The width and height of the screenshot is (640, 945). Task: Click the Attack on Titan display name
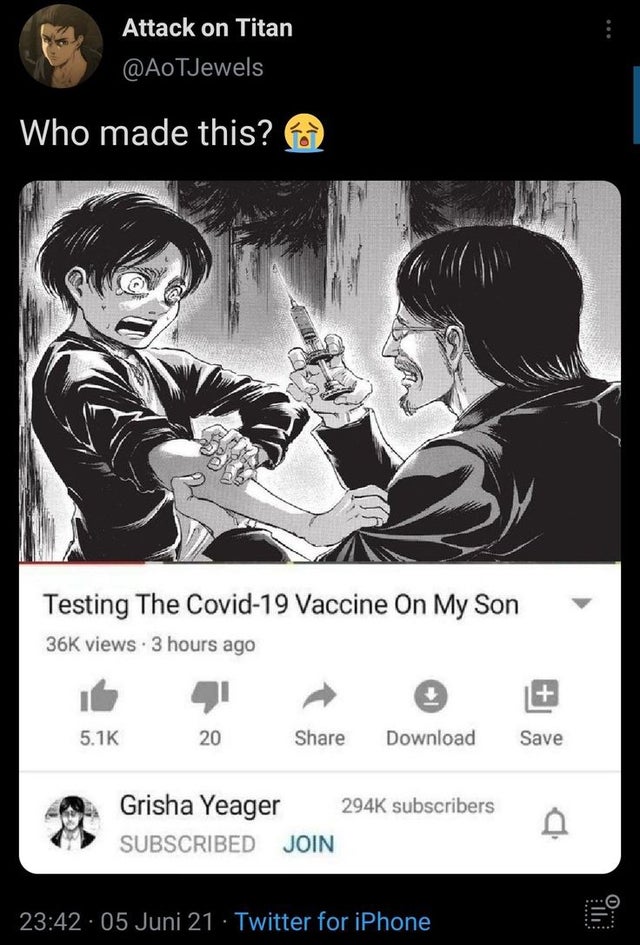point(207,28)
